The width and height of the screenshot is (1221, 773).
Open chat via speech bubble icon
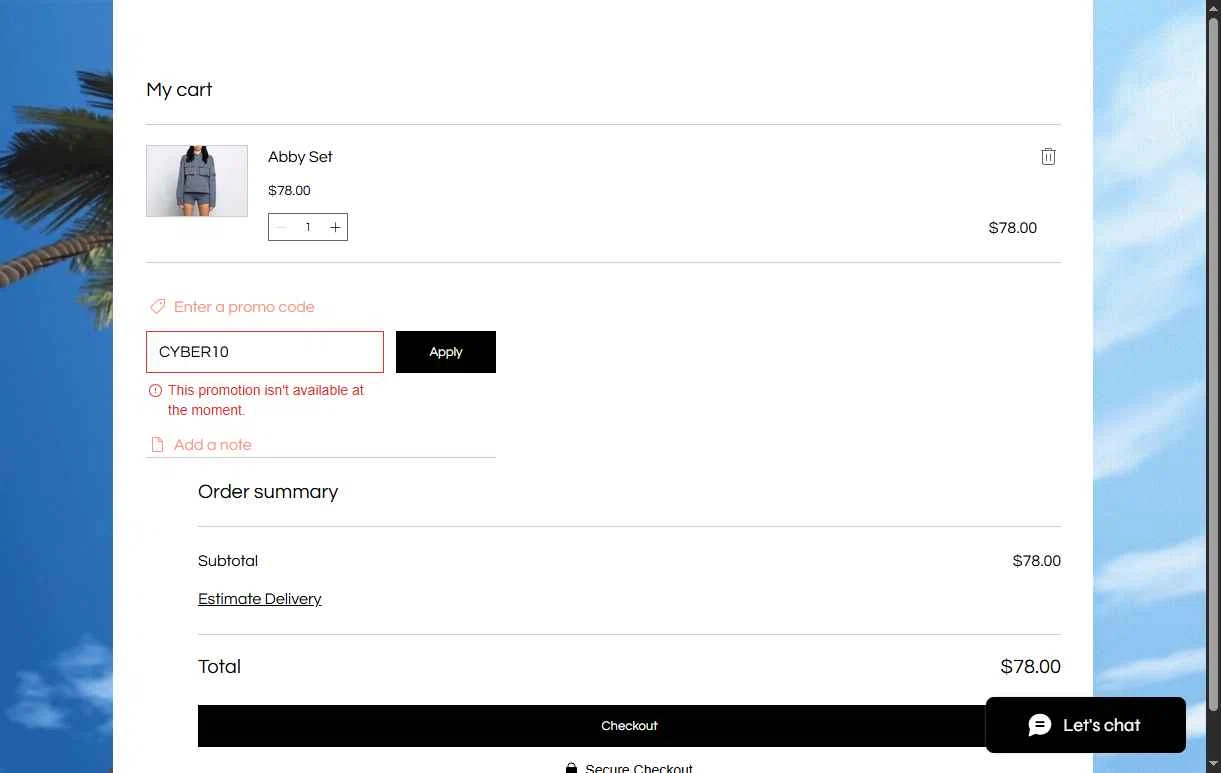tap(1040, 725)
